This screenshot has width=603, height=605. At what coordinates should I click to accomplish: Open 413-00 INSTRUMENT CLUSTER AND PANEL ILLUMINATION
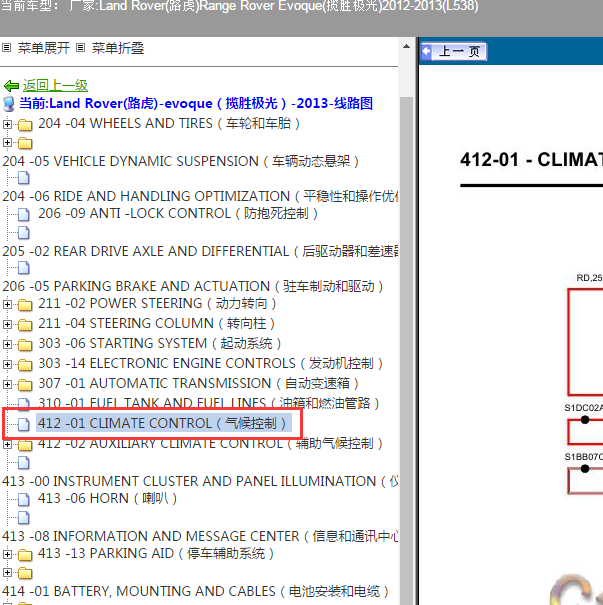[200, 481]
